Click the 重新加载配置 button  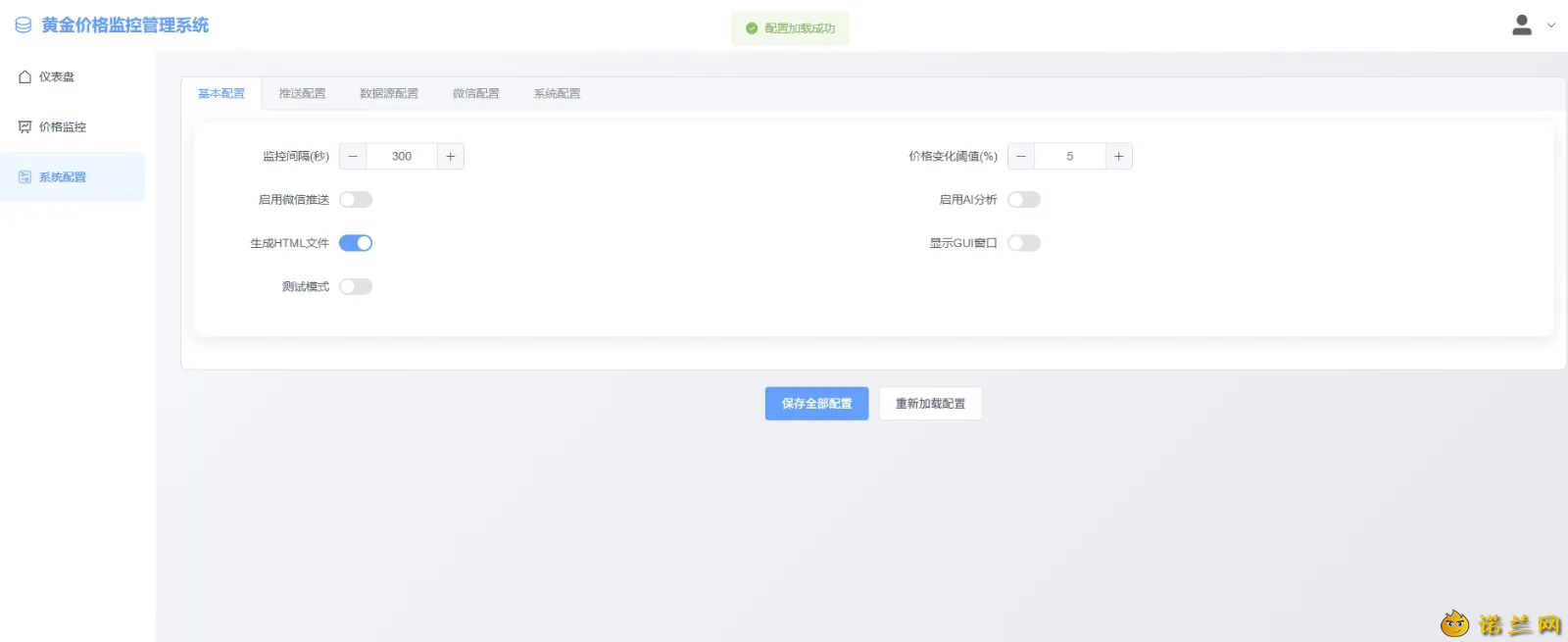[930, 404]
